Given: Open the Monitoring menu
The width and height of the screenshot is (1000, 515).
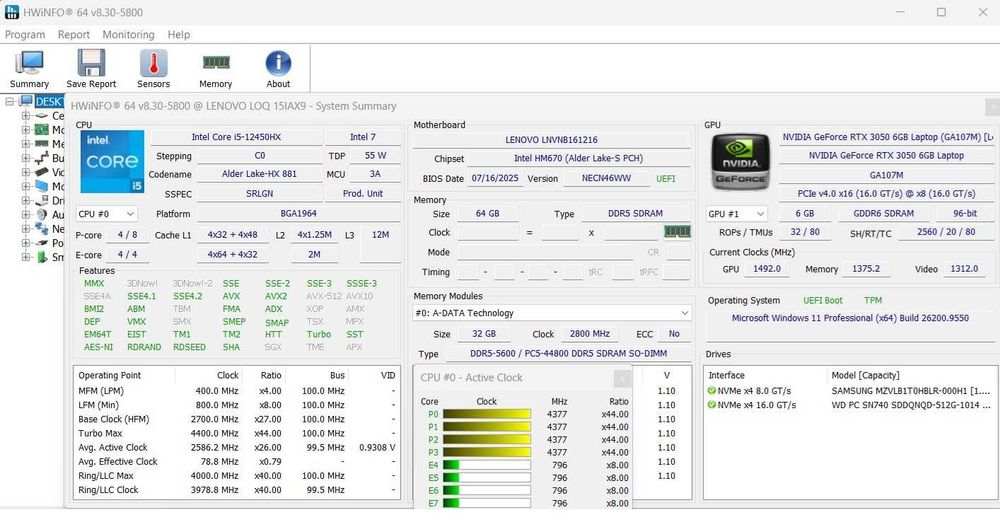Looking at the screenshot, I should [128, 34].
